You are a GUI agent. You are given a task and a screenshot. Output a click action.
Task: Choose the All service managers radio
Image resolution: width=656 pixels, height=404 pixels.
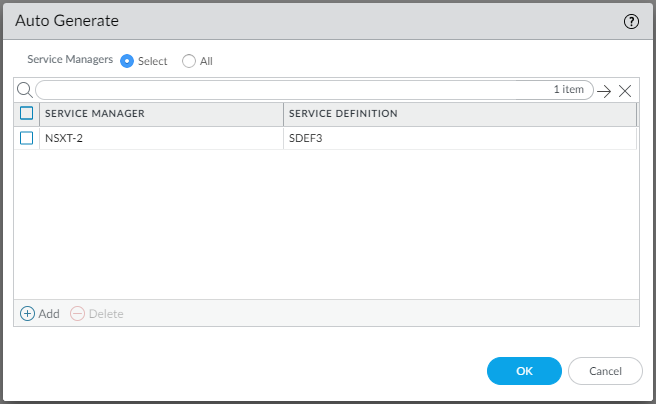pos(189,61)
